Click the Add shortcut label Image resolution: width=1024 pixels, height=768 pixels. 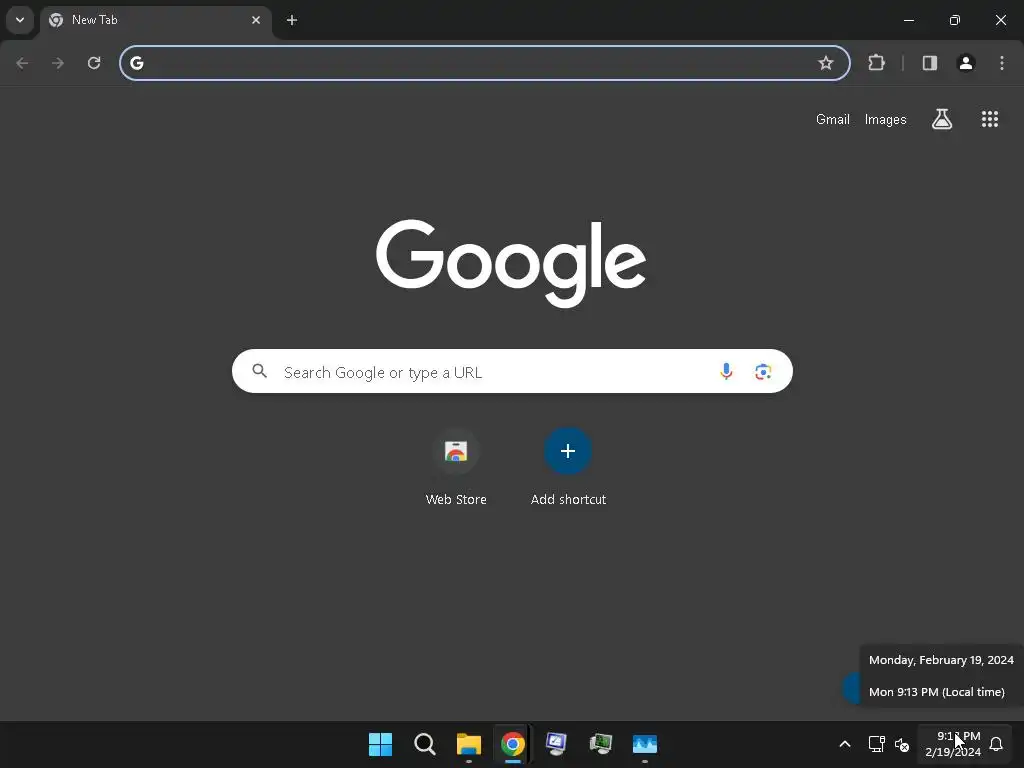[x=568, y=500]
